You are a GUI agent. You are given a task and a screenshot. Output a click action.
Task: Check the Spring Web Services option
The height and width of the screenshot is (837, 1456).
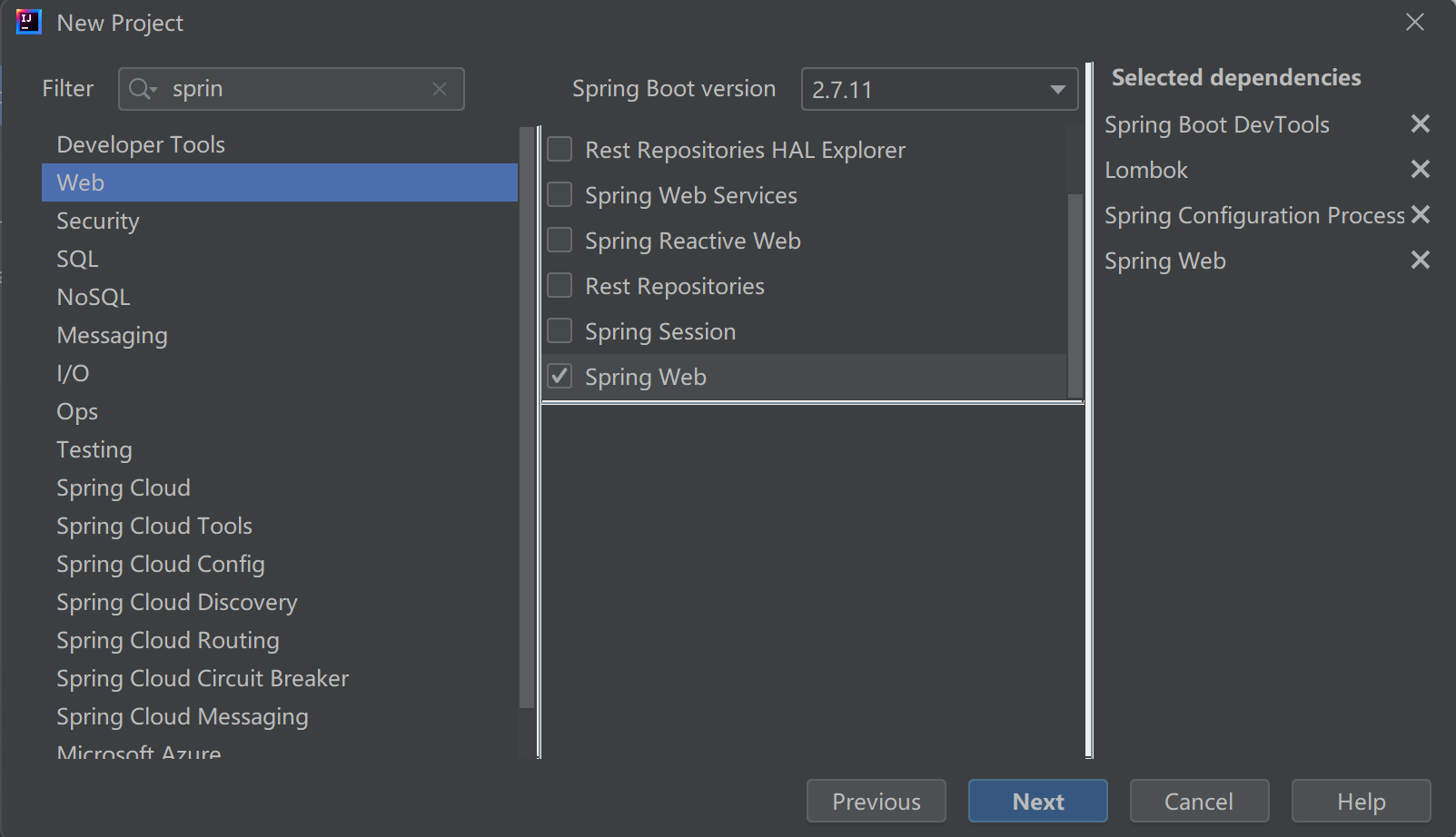coord(560,194)
